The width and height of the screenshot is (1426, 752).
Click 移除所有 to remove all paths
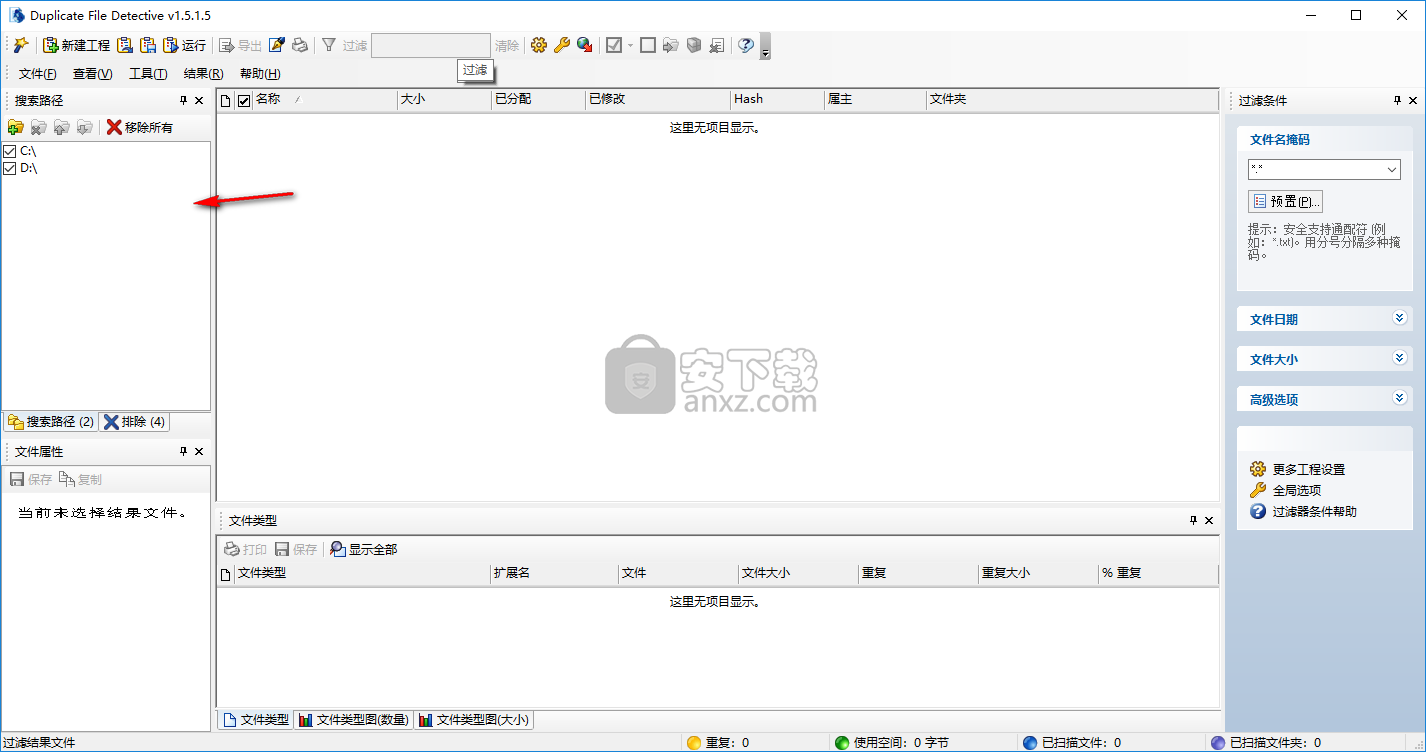click(140, 127)
